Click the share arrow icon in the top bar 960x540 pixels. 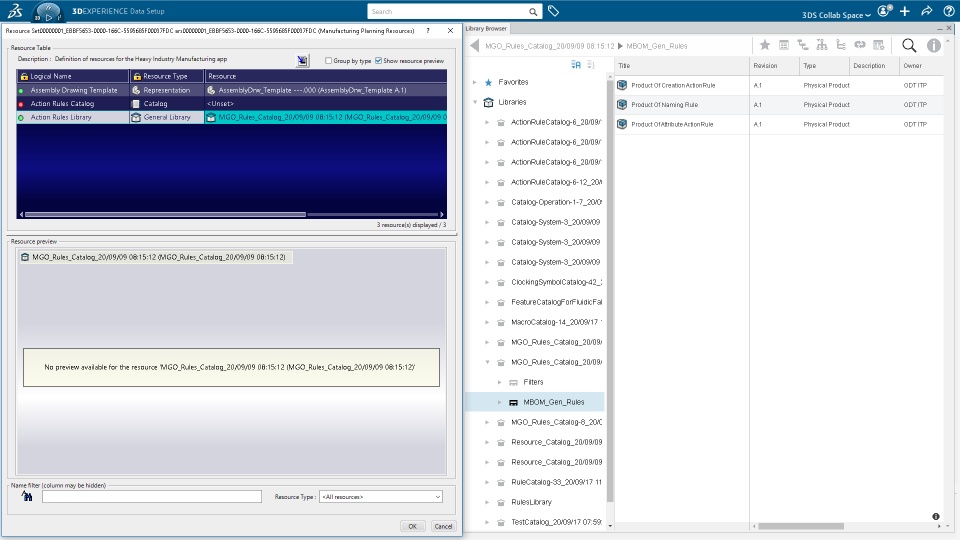click(927, 11)
